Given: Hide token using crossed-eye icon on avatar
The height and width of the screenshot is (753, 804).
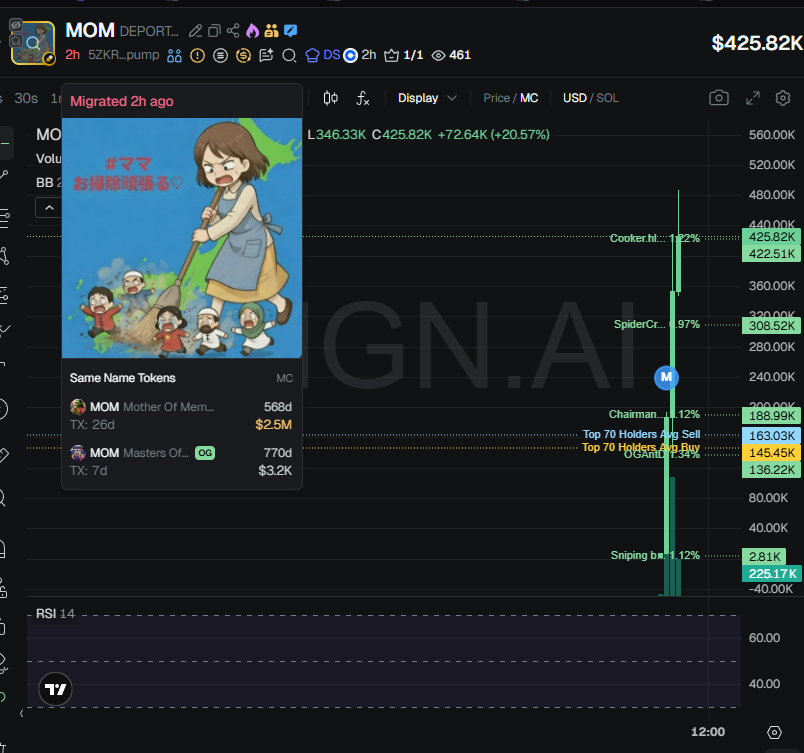Looking at the screenshot, I should pyautogui.click(x=16, y=25).
